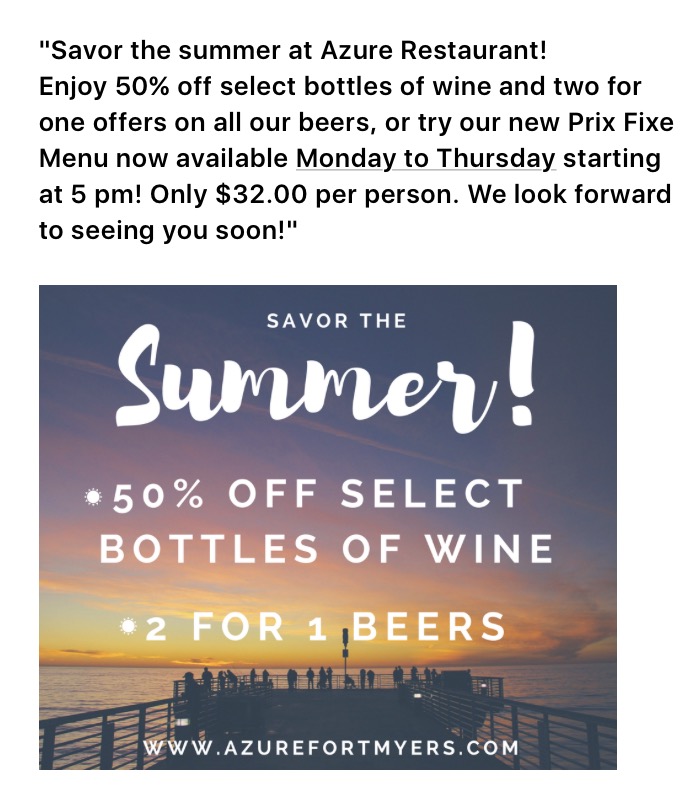Open the www.azurefortmyers.com link on the image
693x792 pixels.
(x=331, y=748)
